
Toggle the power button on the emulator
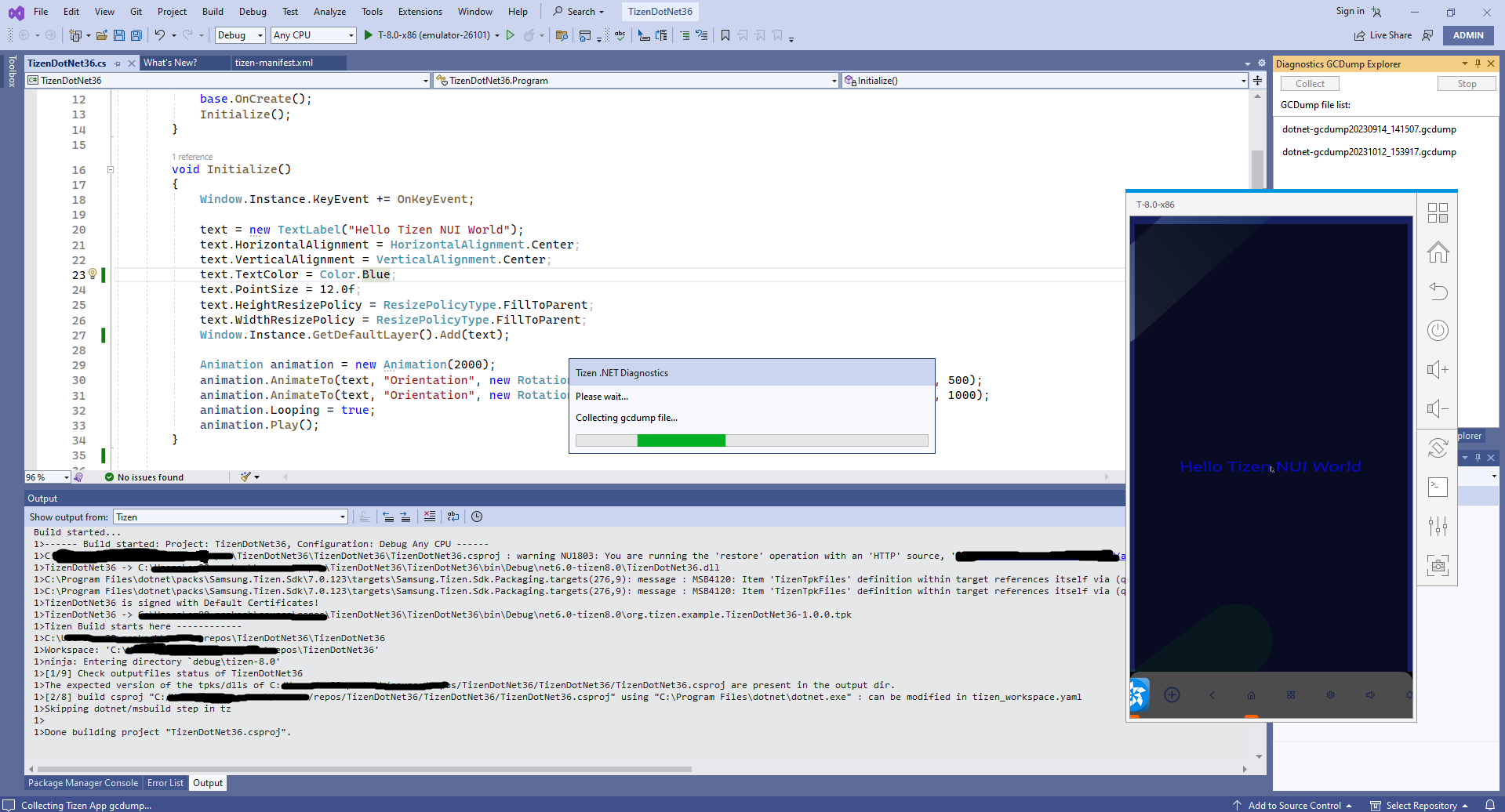(1438, 330)
